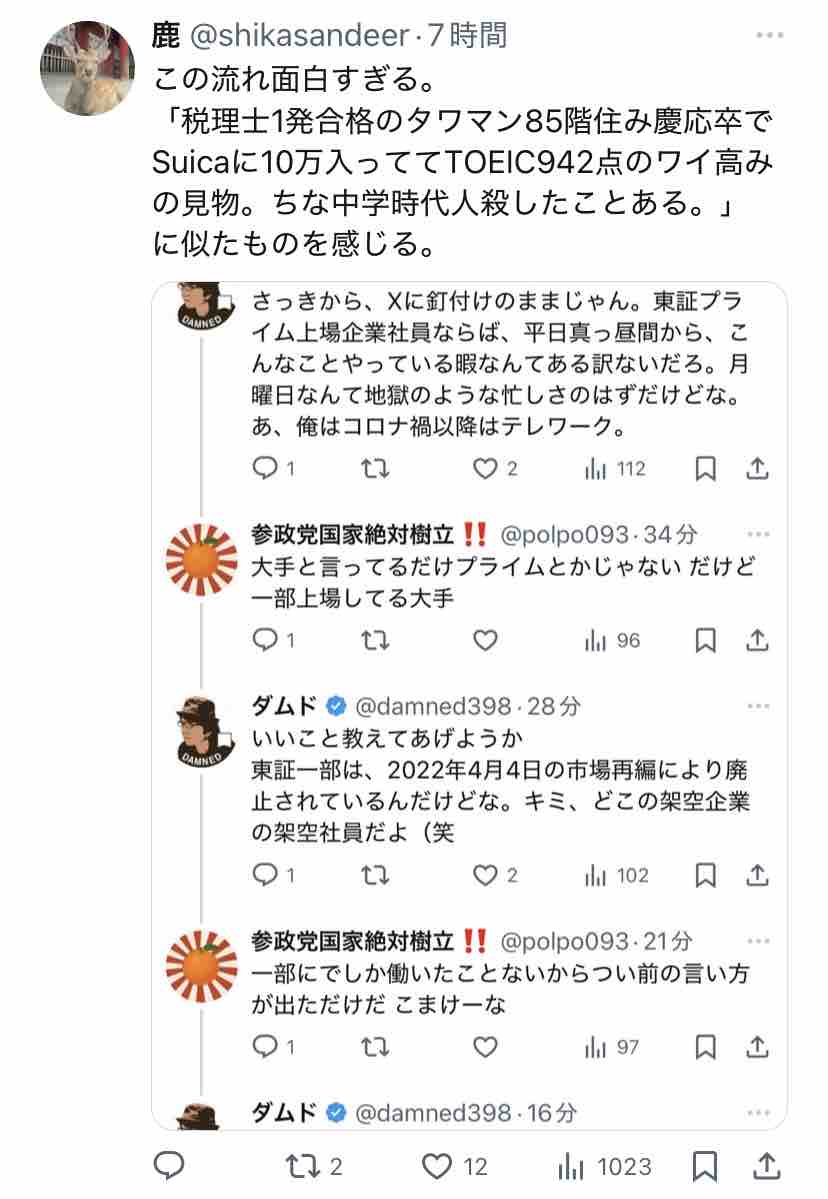828x1199 pixels.
Task: Share the main tweet by 鹿
Action: tap(765, 1166)
